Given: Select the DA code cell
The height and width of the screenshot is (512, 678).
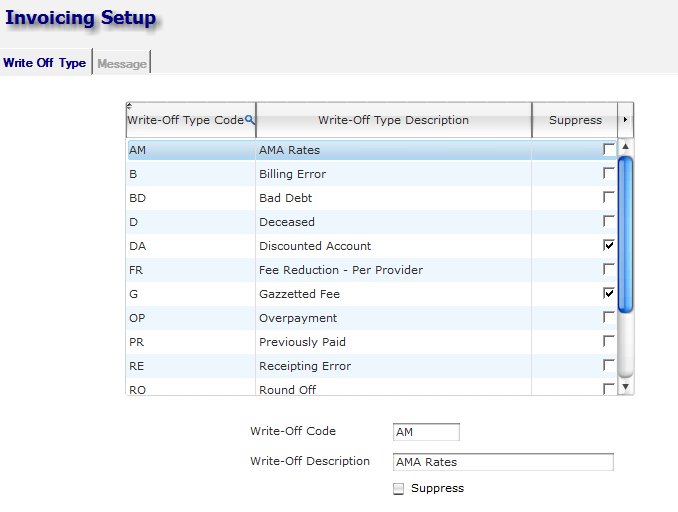Looking at the screenshot, I should coord(191,246).
